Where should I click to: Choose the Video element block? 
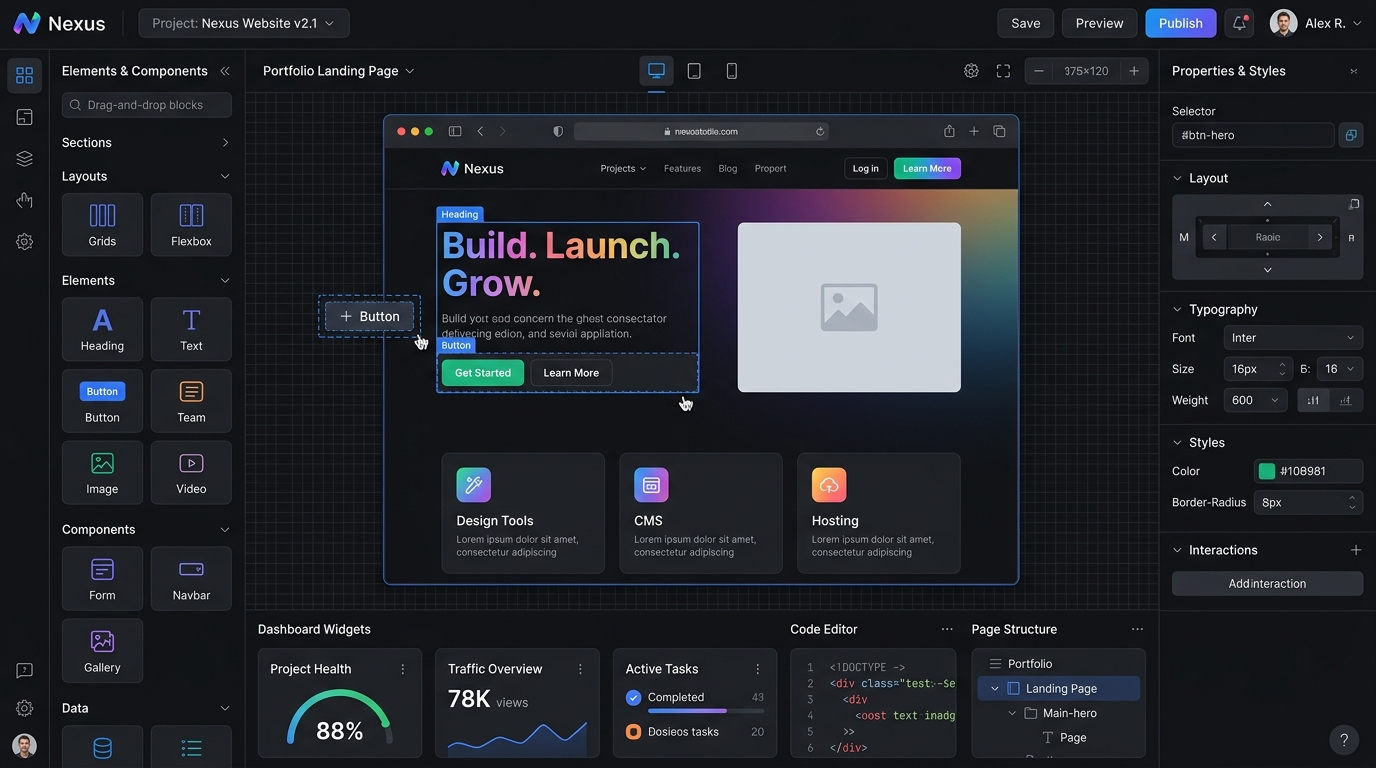tap(191, 473)
